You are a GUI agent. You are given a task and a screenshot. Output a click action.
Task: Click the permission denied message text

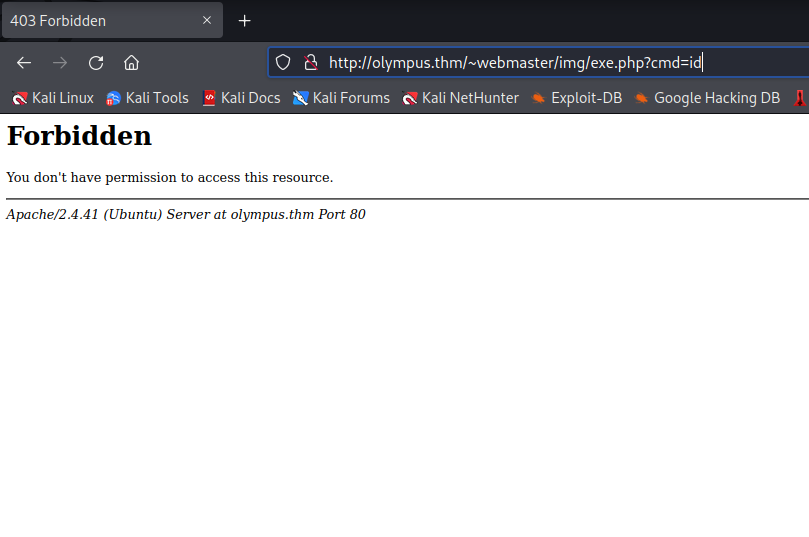pos(169,178)
